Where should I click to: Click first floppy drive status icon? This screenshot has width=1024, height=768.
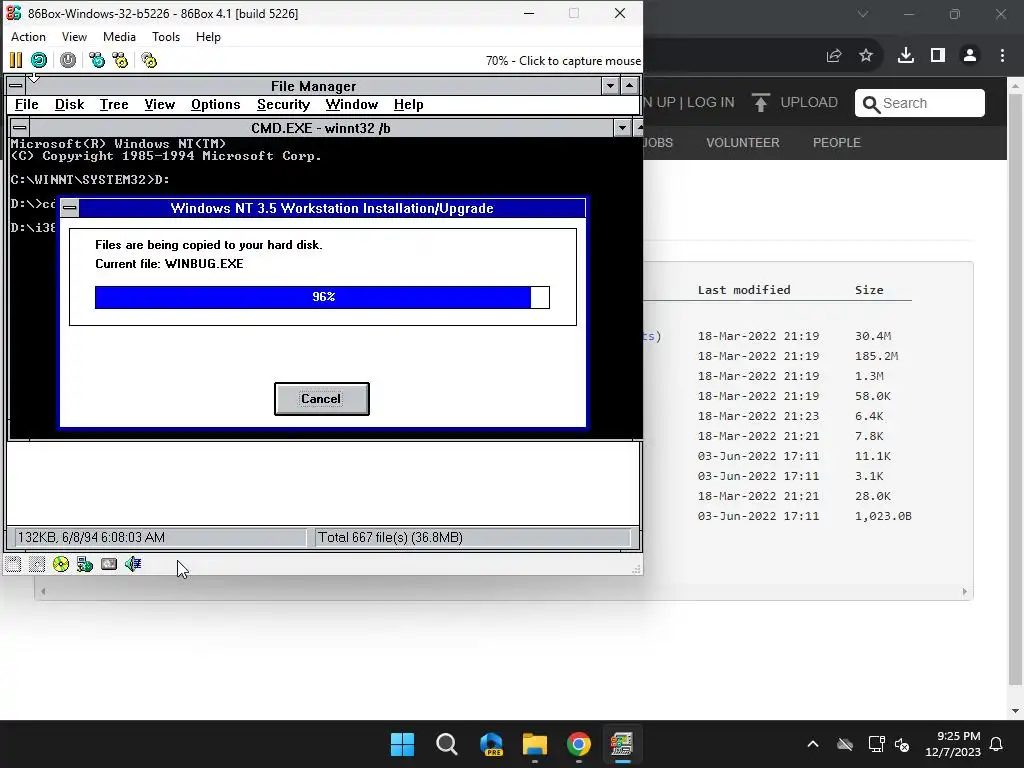13,564
